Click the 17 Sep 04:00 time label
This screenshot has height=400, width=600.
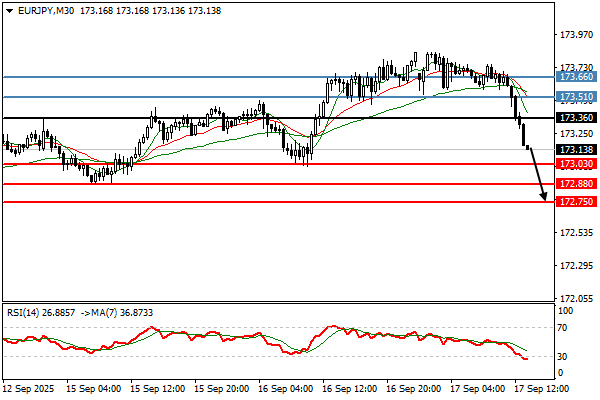(x=478, y=389)
